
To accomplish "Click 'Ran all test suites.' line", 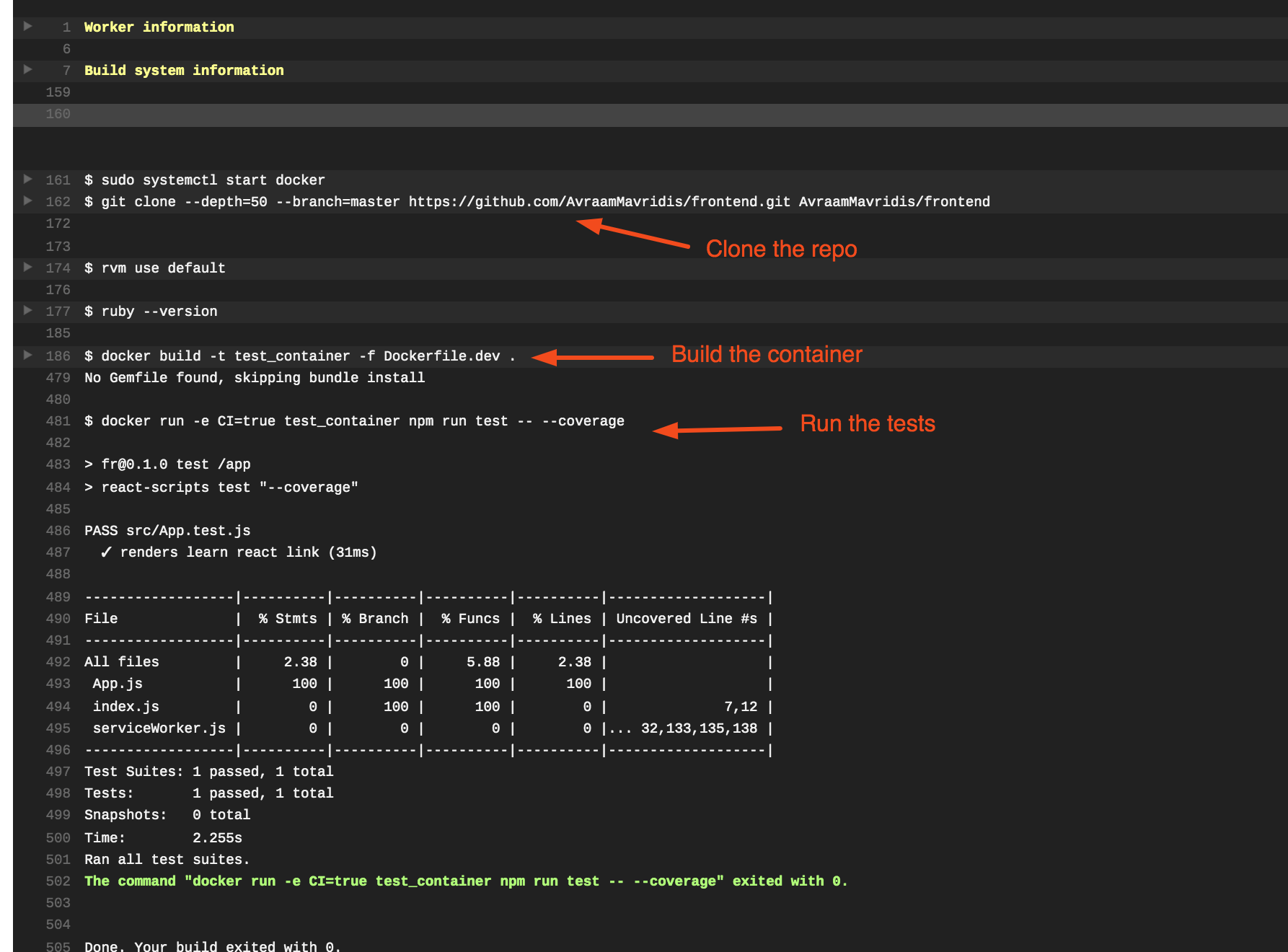I will pos(167,860).
